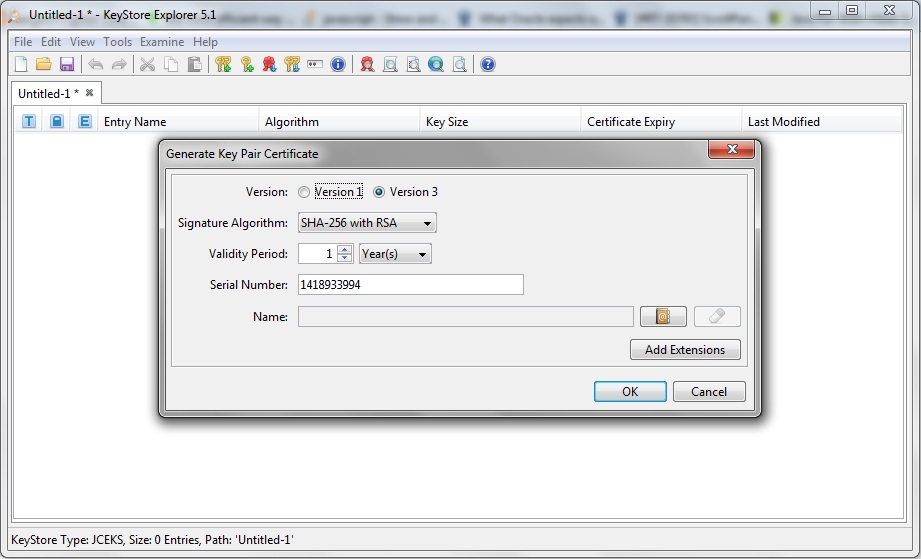Click the Certificate Expiry column header
921x559 pixels.
pyautogui.click(x=661, y=122)
